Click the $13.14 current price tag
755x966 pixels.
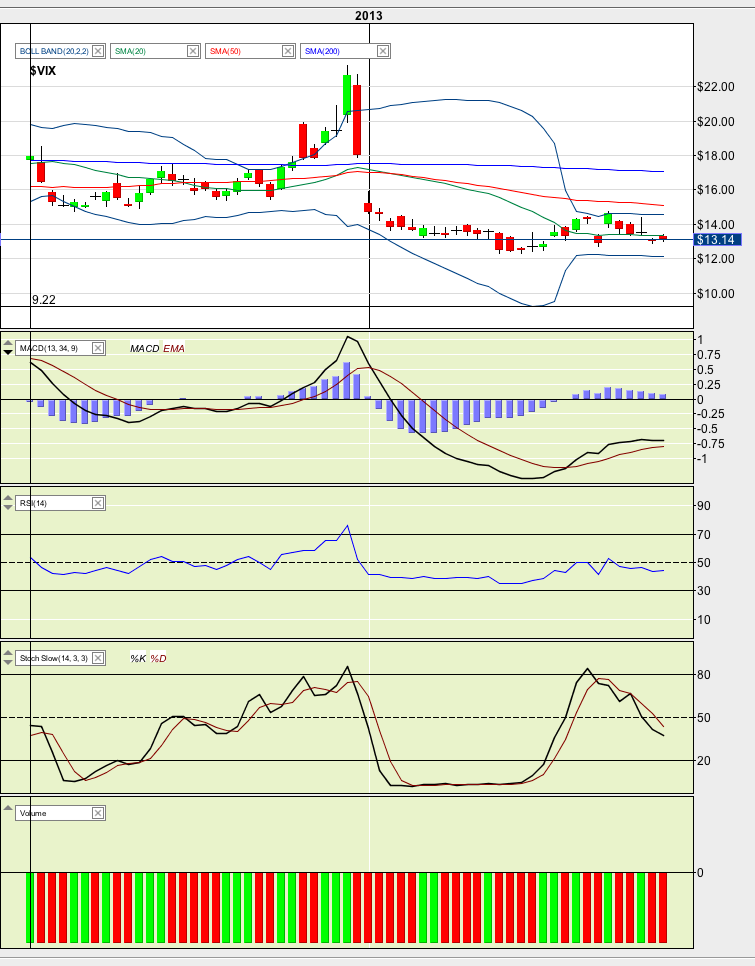pos(717,240)
